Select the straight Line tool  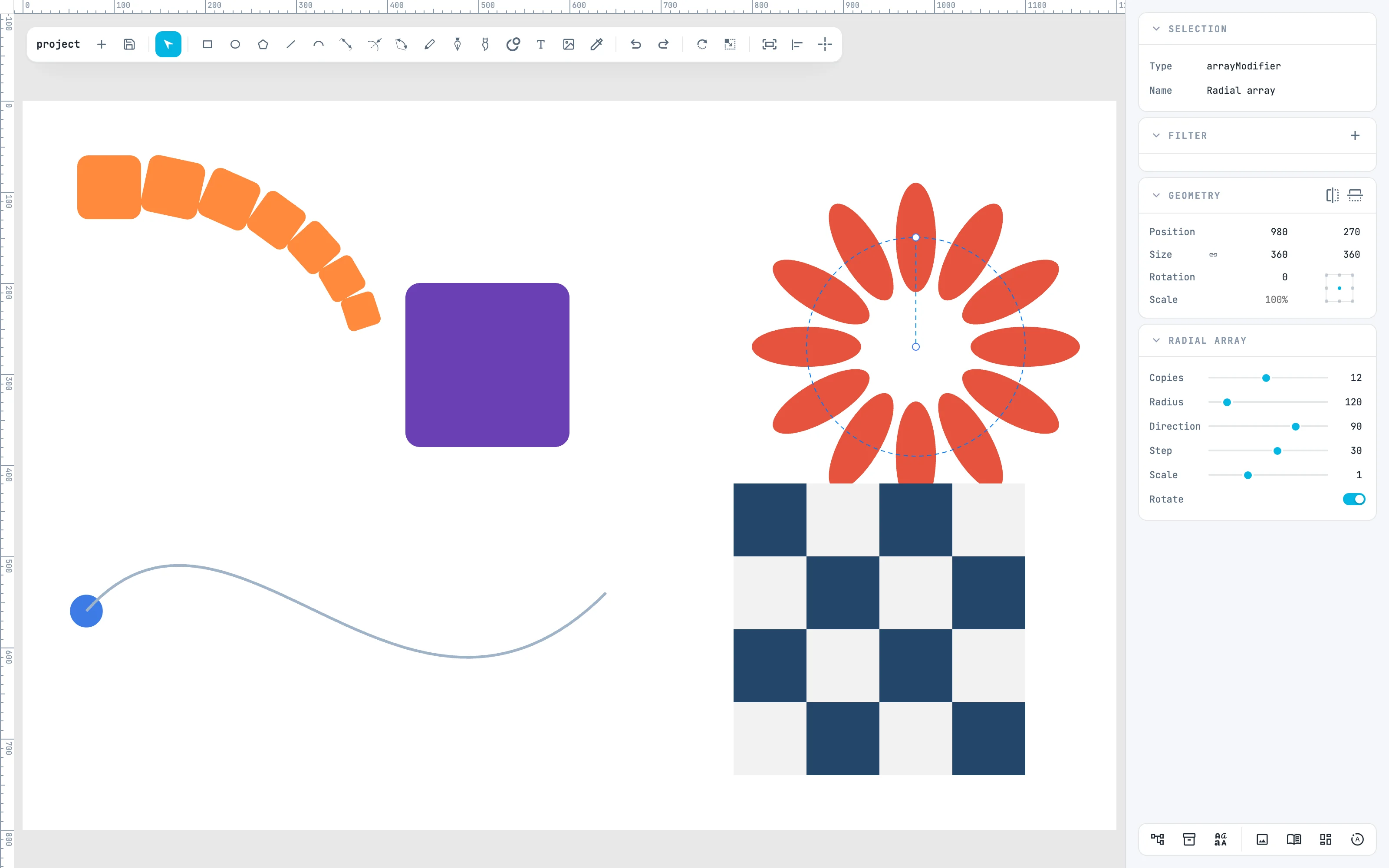(x=290, y=44)
